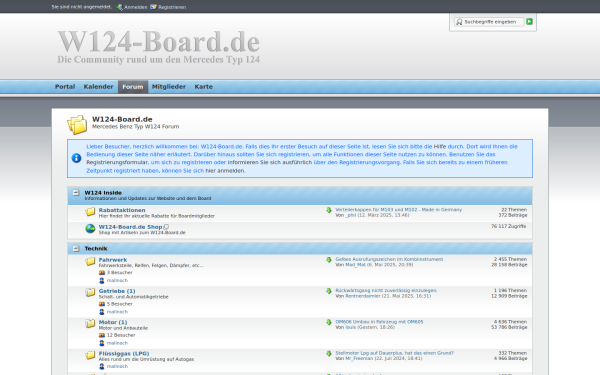
Task: Click moderator icon under Motor forum
Action: [102, 343]
